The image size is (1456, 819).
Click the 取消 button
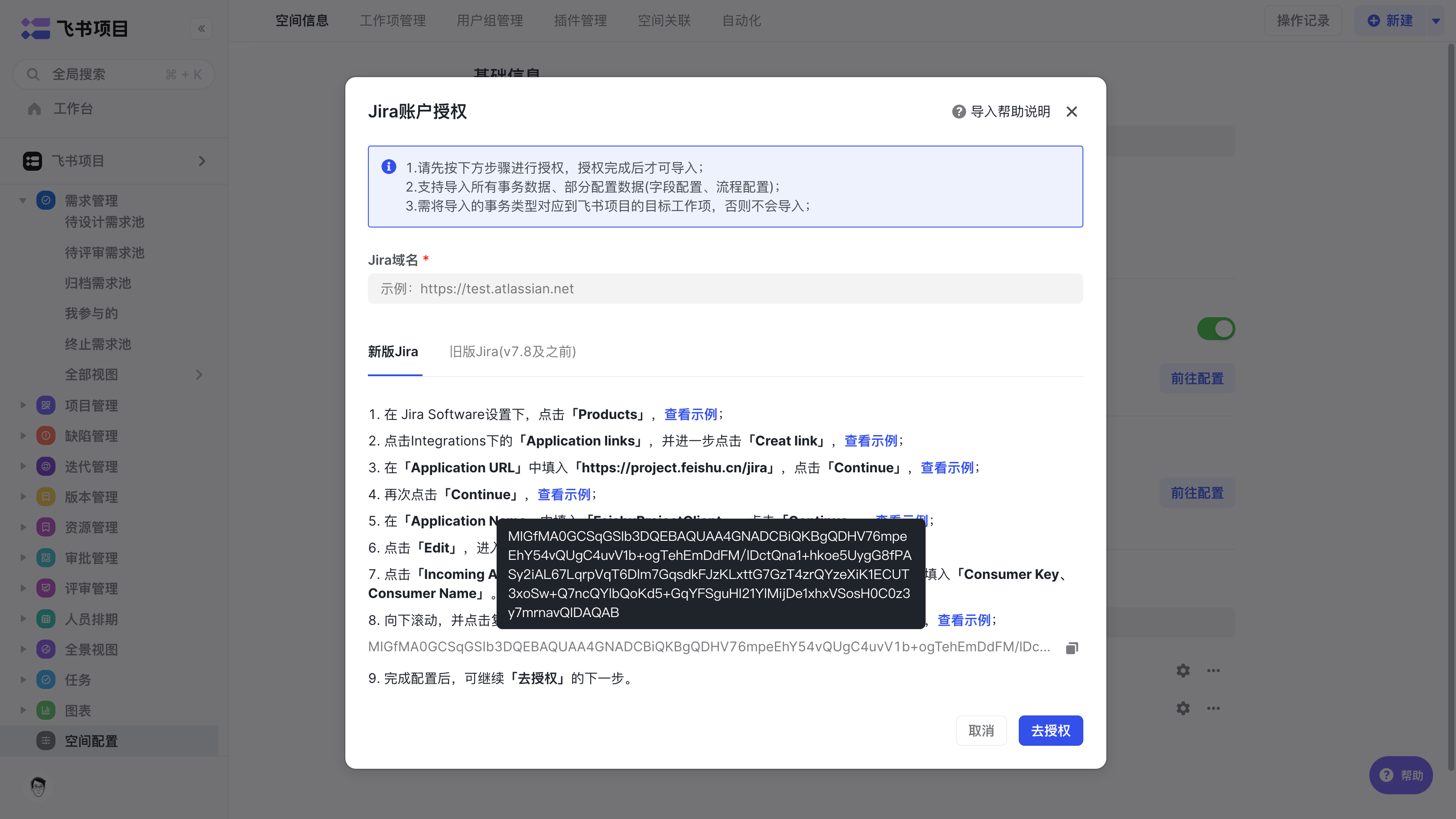pos(981,731)
